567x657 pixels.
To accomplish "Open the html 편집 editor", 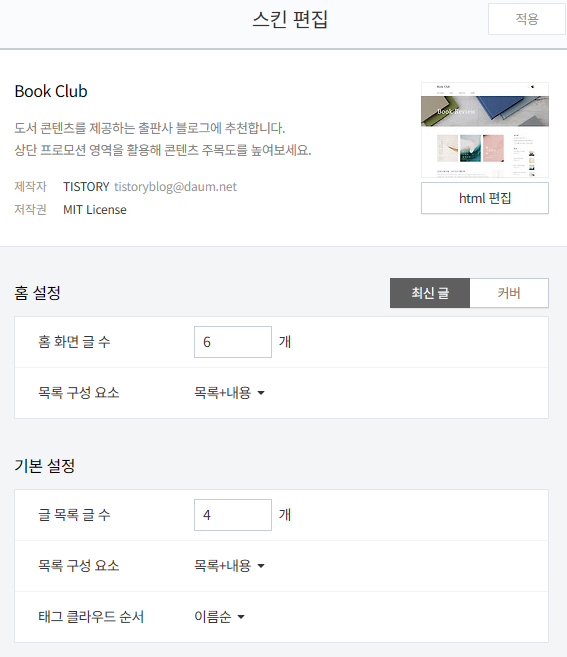I will point(485,198).
